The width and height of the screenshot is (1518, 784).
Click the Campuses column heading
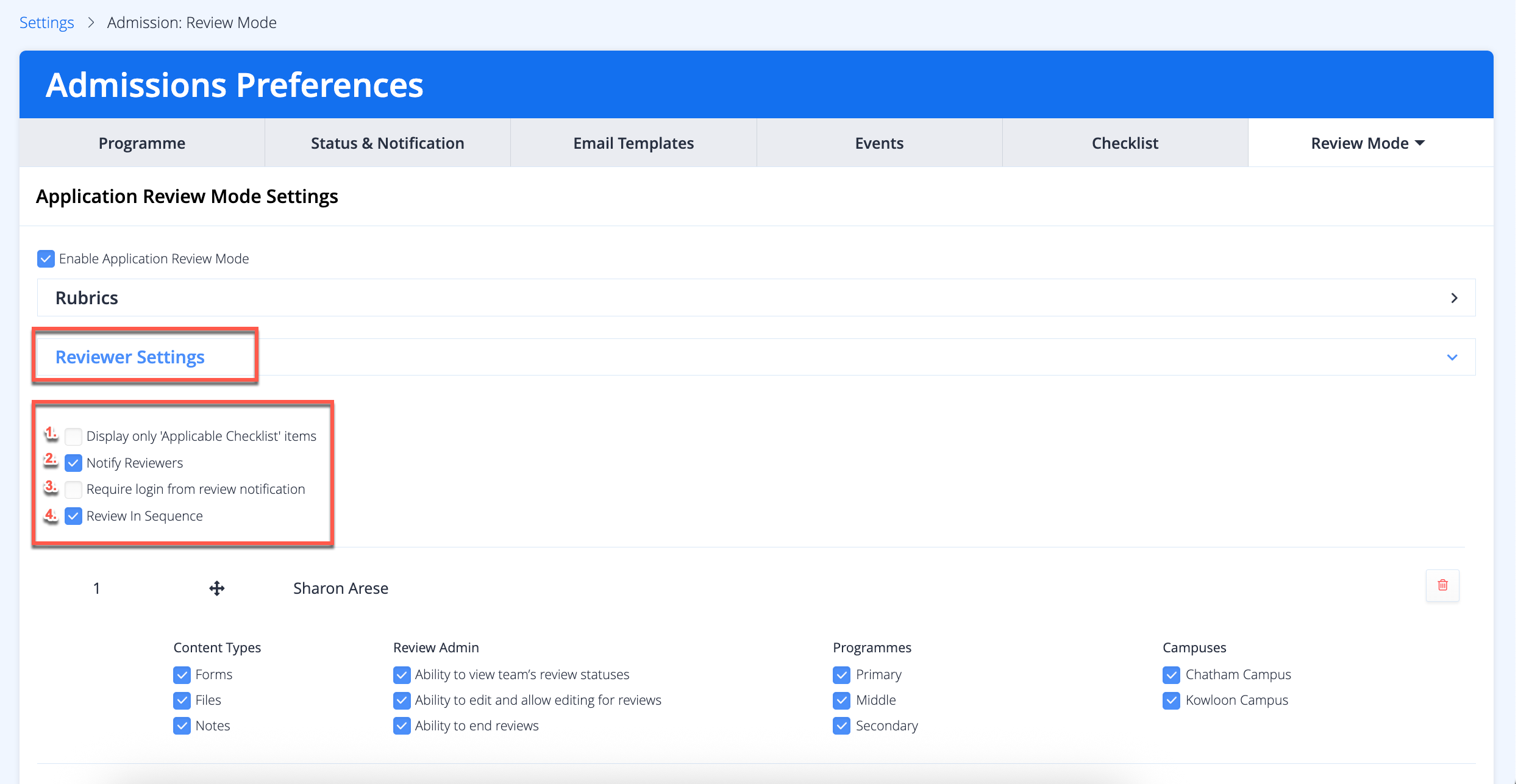[1194, 647]
